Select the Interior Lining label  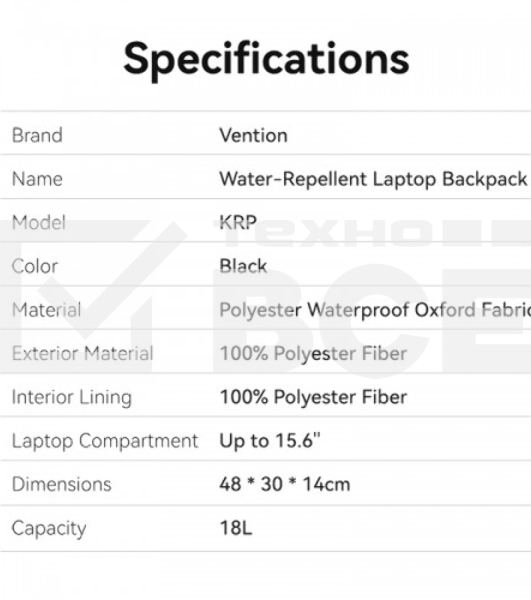click(72, 398)
